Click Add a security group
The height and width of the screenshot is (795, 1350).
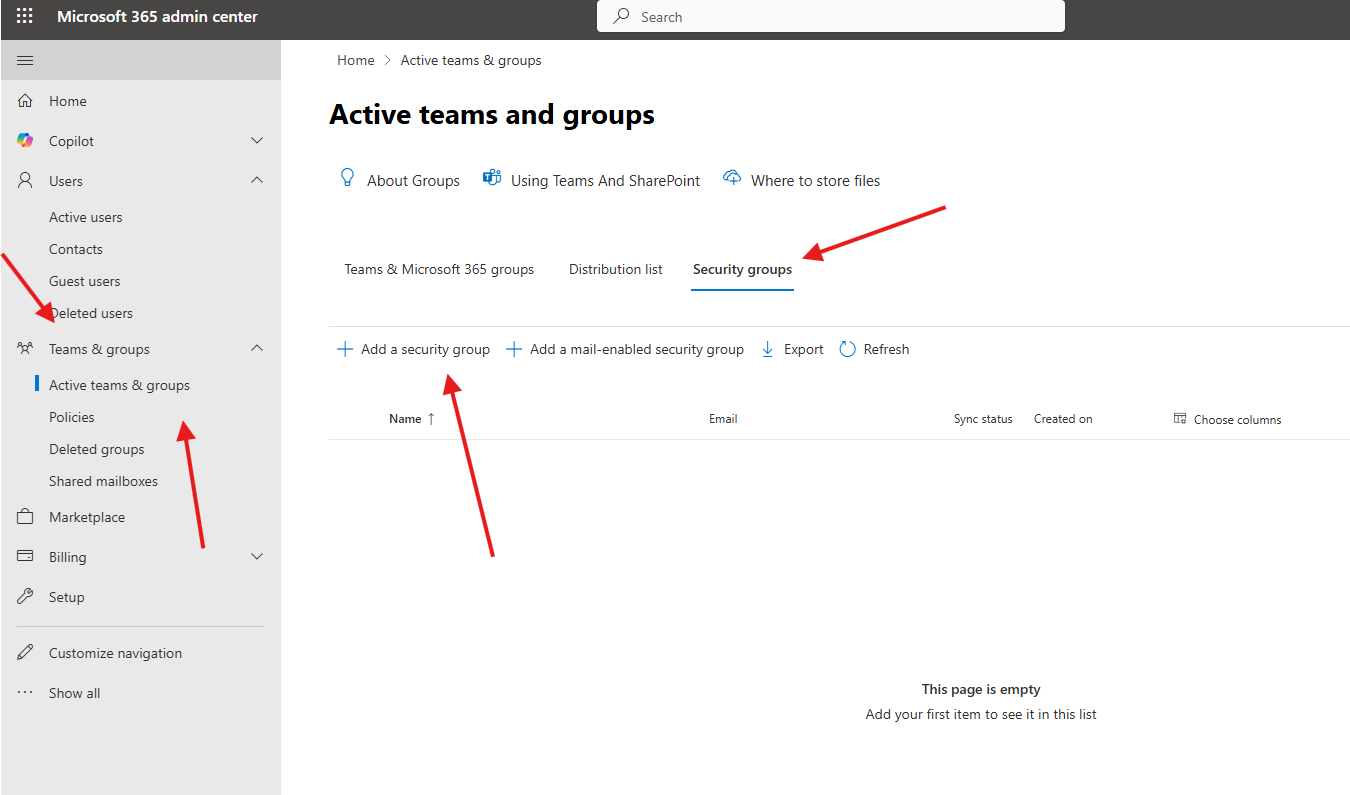414,349
